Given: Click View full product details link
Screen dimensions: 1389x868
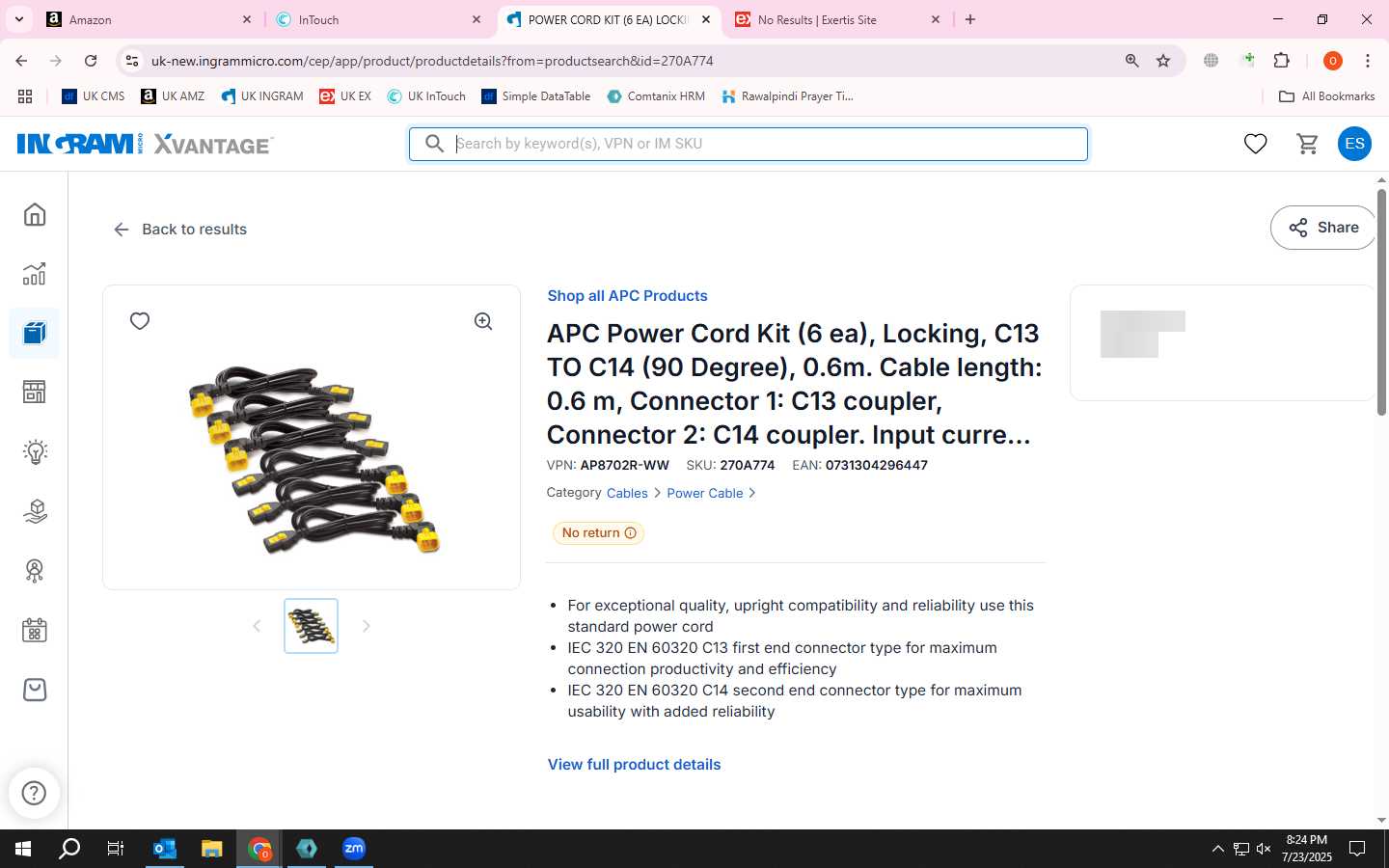Looking at the screenshot, I should [x=634, y=764].
